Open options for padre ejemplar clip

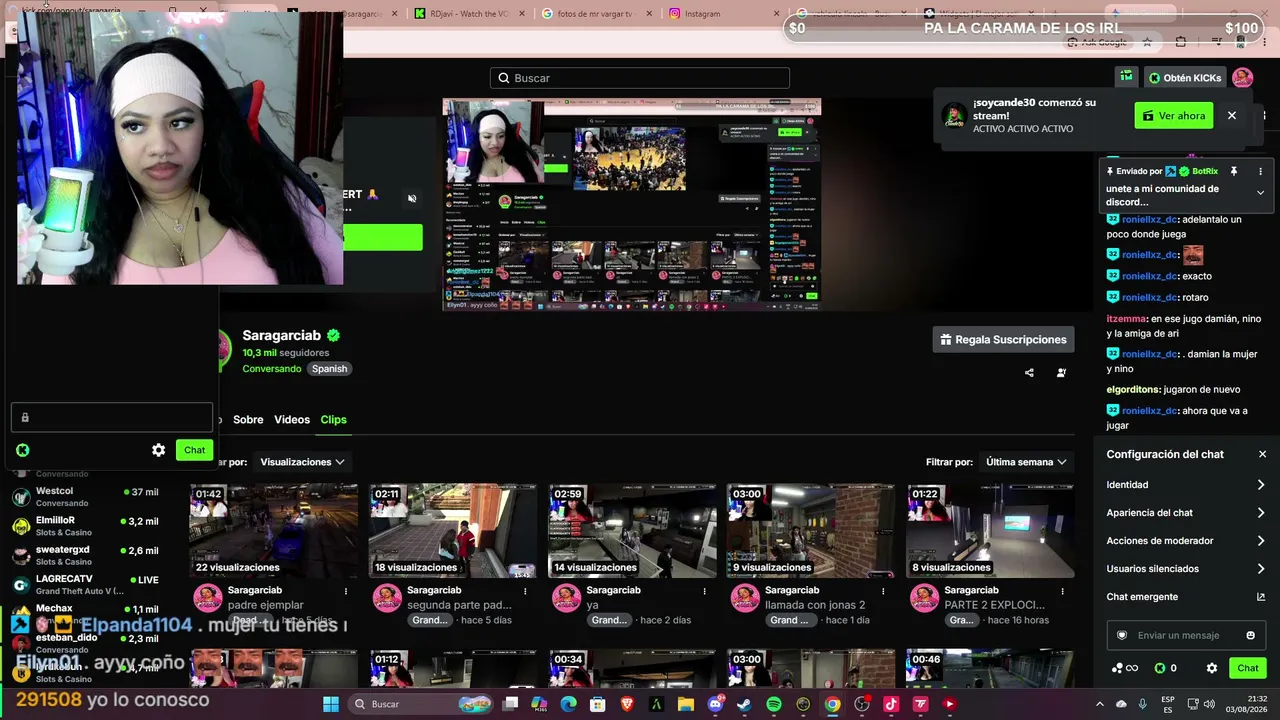click(x=345, y=591)
